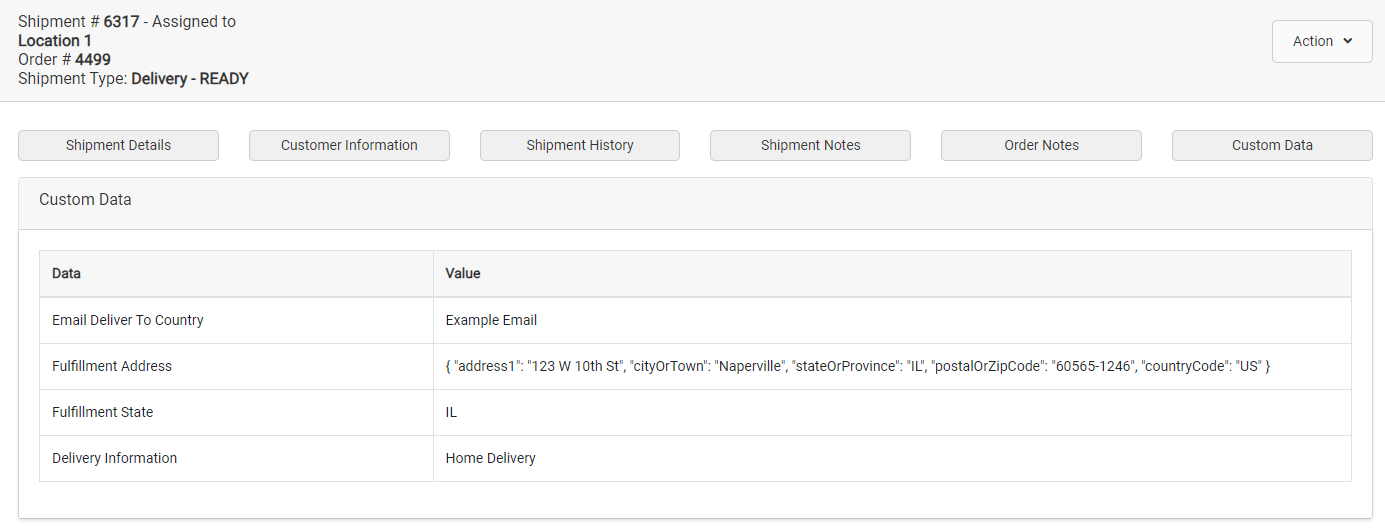
Task: Click the Location 1 text
Action: (55, 40)
